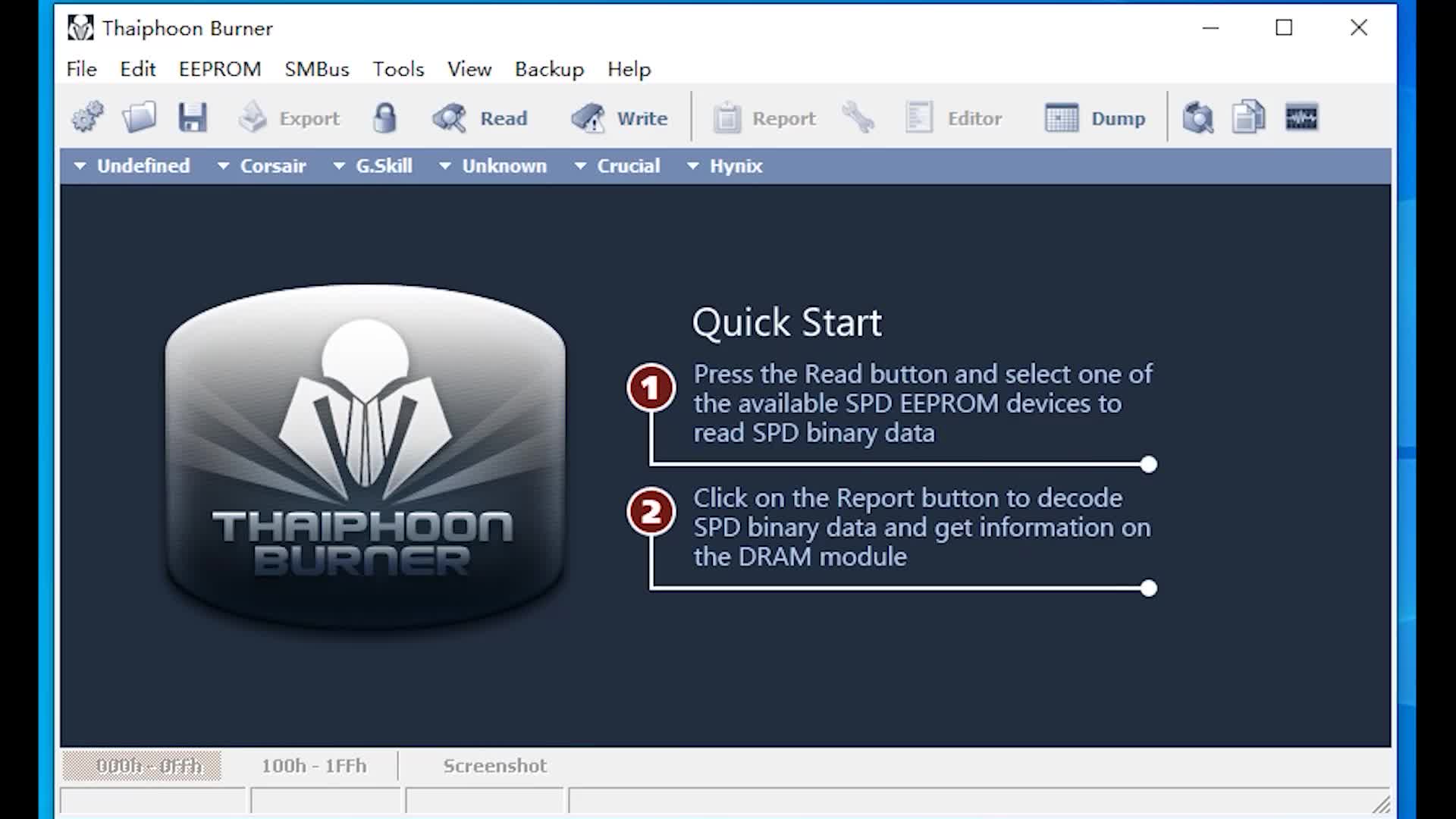Open the File menu

pyautogui.click(x=82, y=69)
